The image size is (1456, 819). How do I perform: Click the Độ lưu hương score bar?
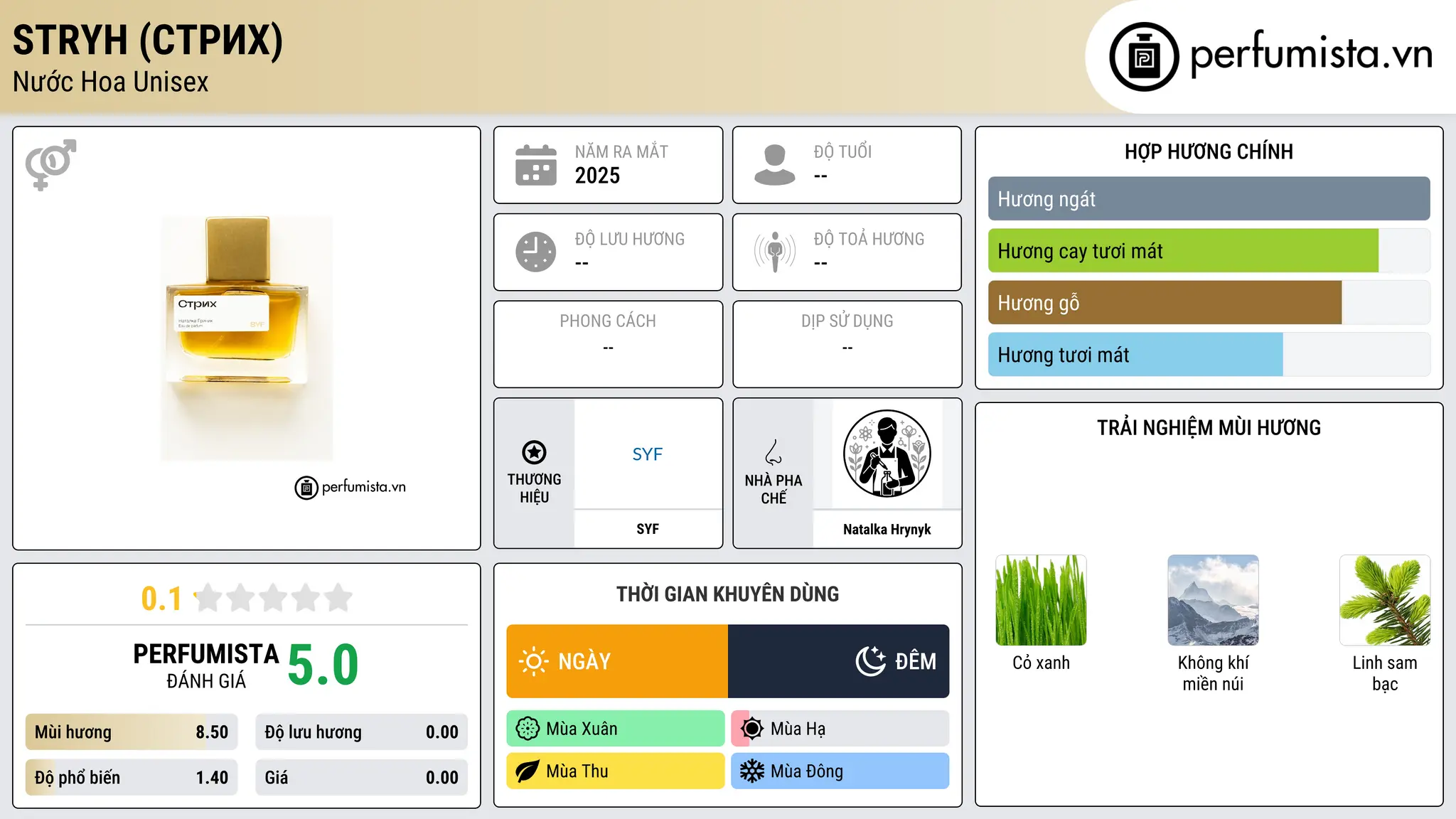point(362,732)
